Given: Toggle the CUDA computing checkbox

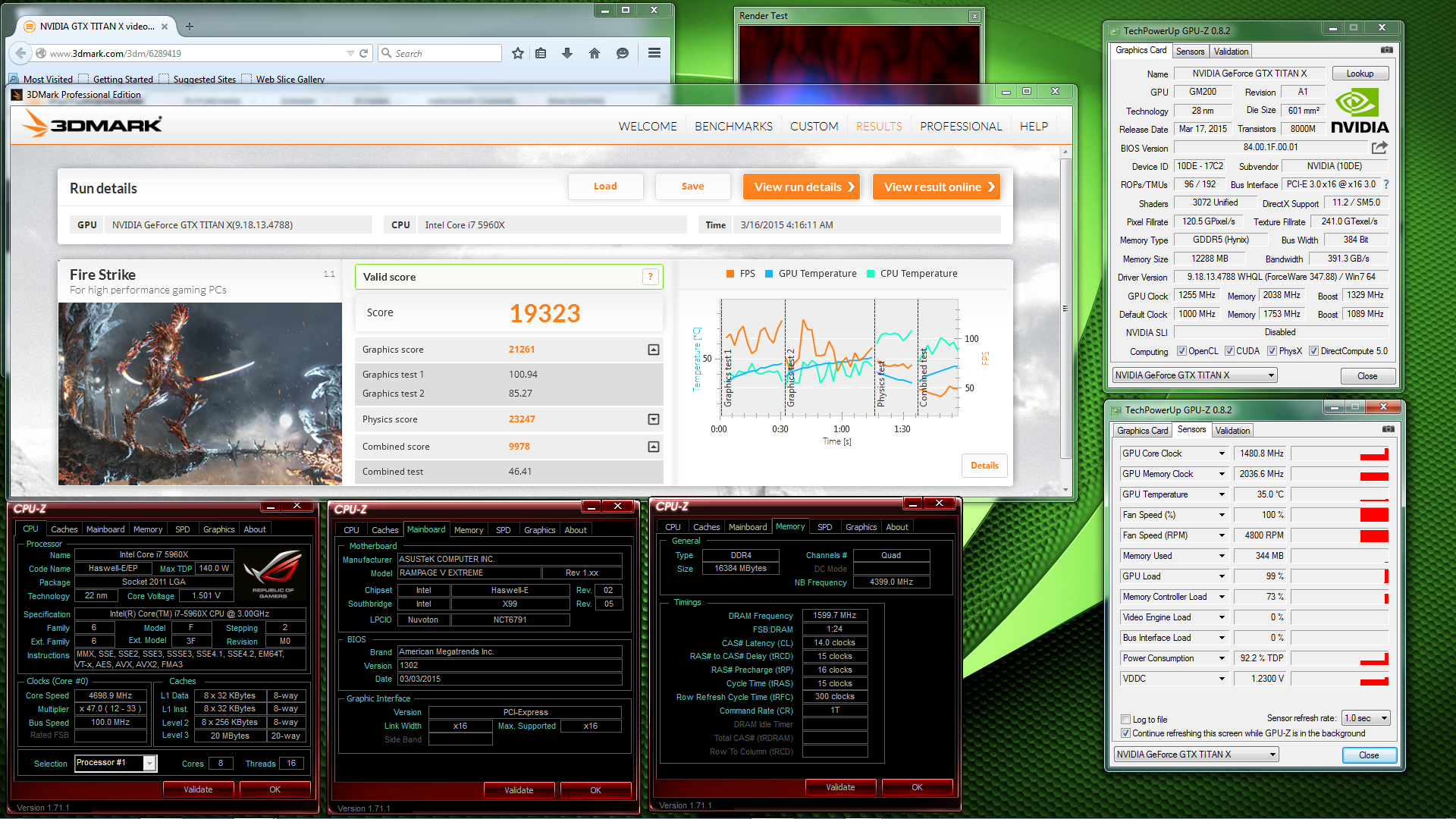Looking at the screenshot, I should click(1229, 351).
